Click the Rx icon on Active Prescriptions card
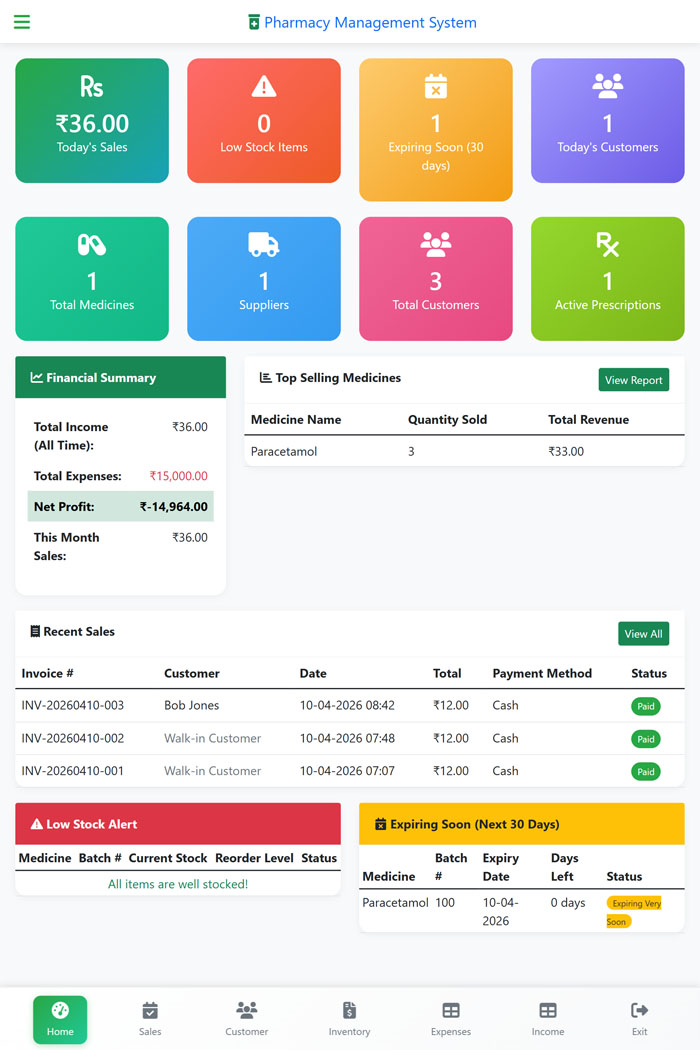Image resolution: width=700 pixels, height=1050 pixels. tap(608, 244)
